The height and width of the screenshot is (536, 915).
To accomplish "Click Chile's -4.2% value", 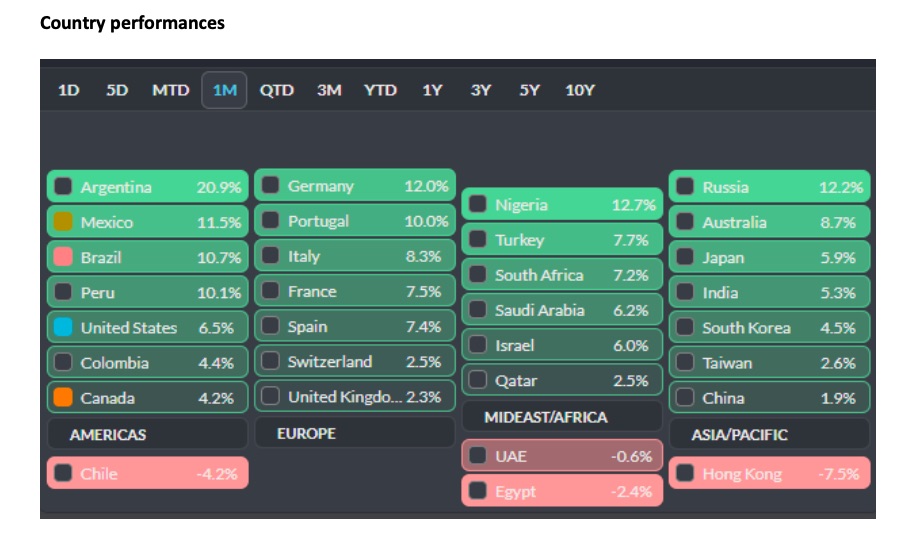I will 217,474.
